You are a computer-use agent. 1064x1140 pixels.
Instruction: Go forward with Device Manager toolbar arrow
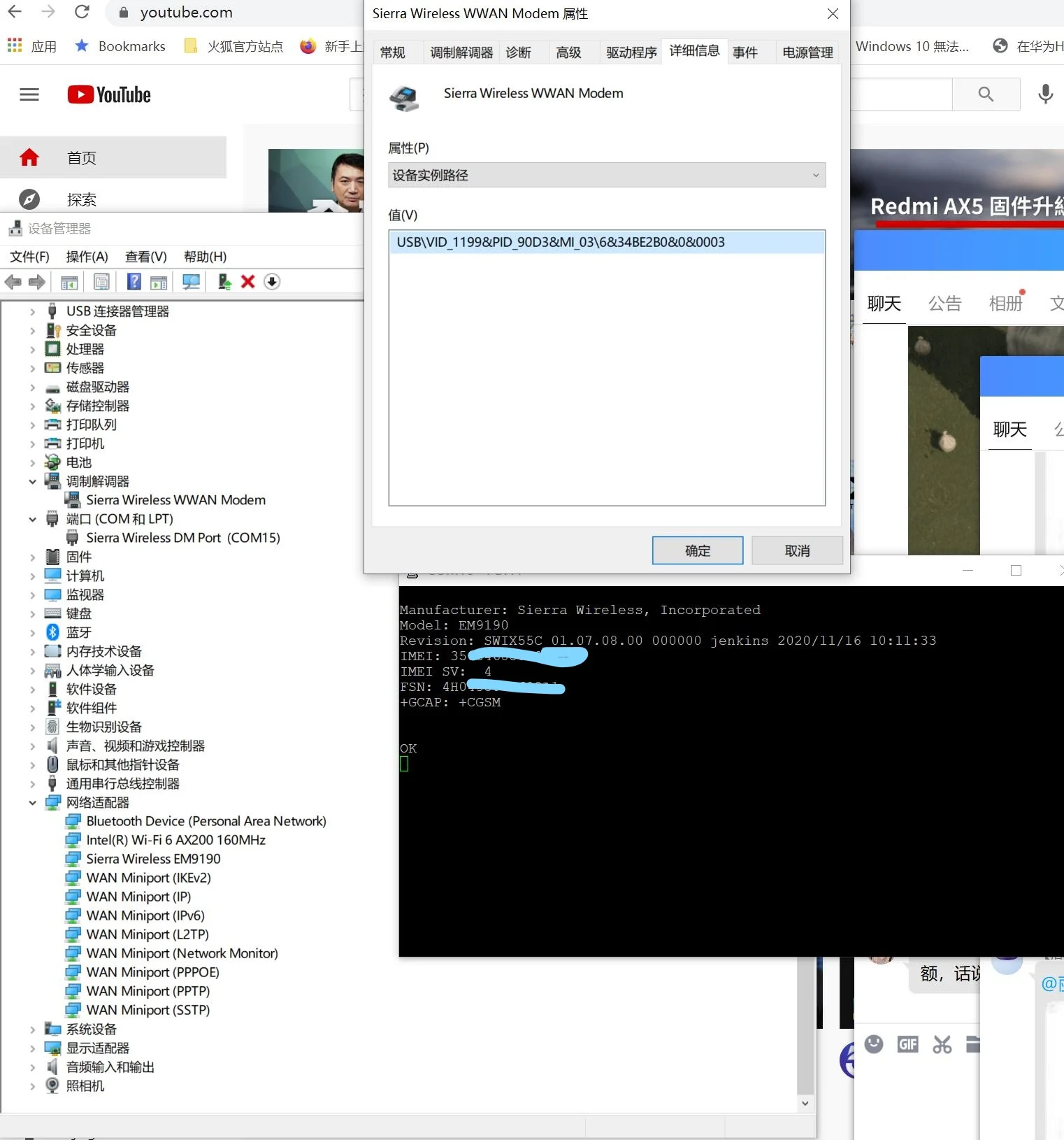point(37,282)
